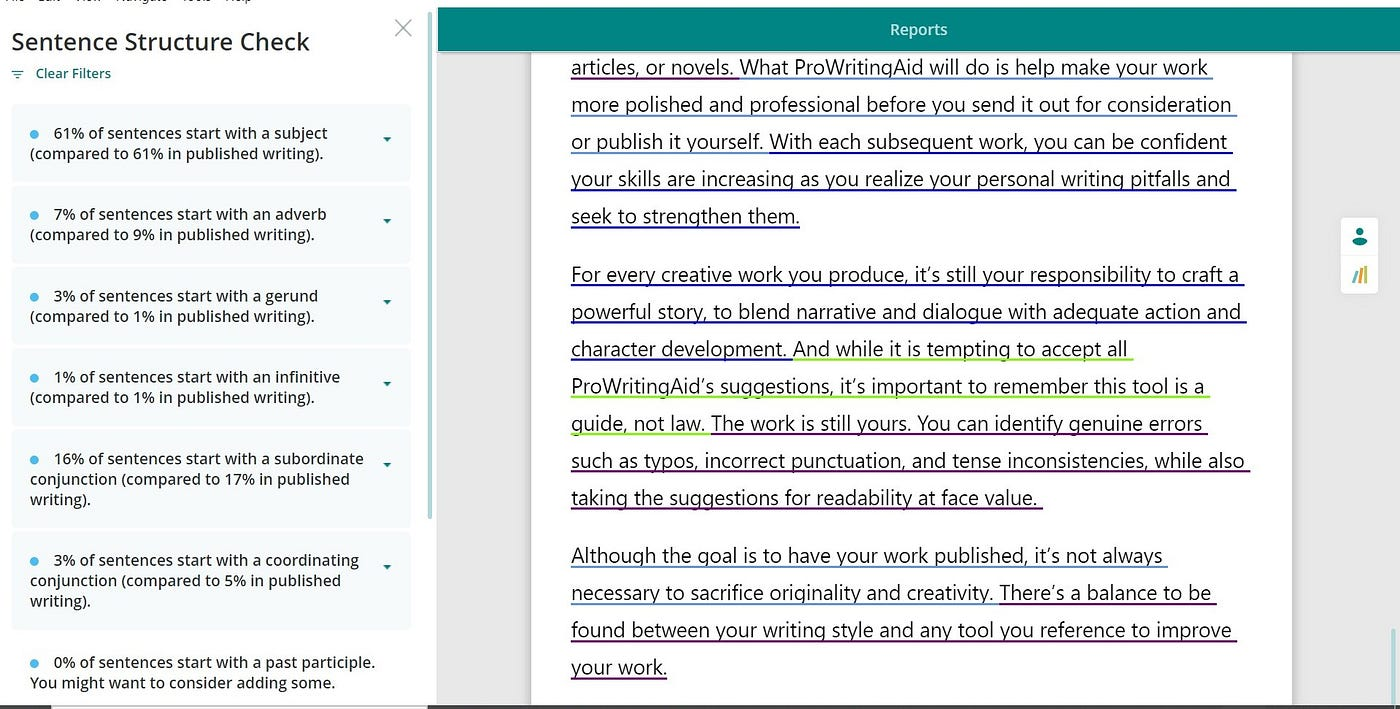Click text 'For every creative work you produce'
This screenshot has width=1400, height=709.
point(738,275)
